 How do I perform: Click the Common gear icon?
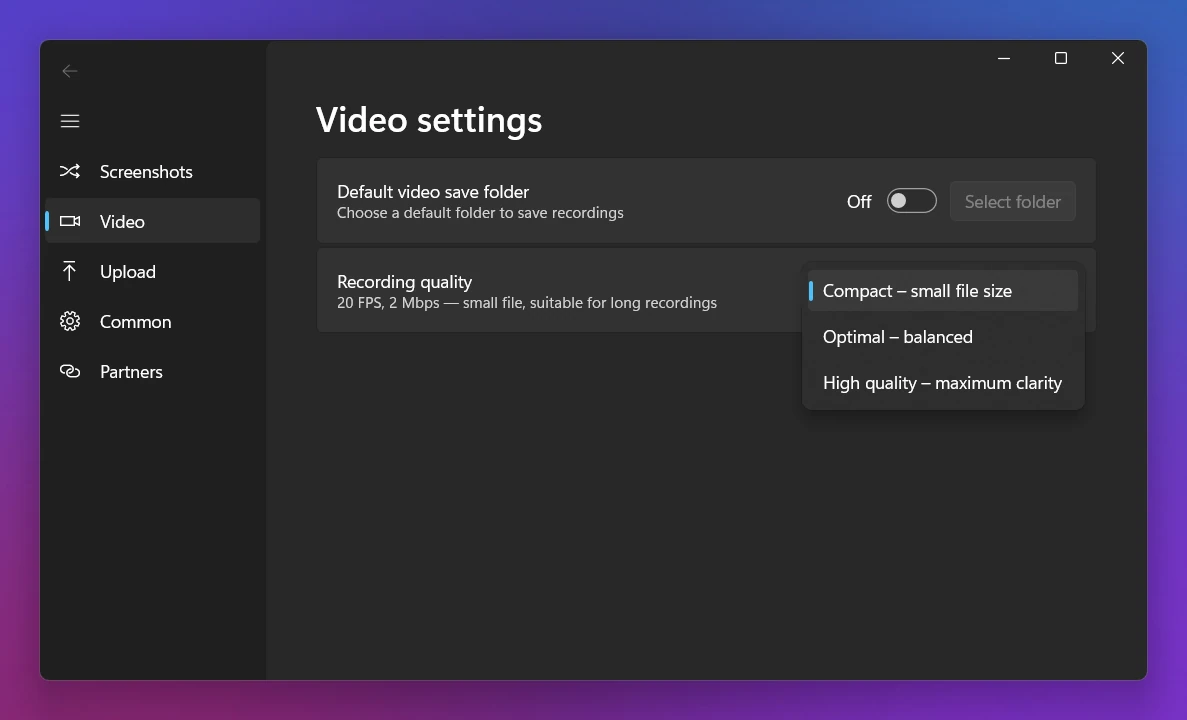click(70, 322)
